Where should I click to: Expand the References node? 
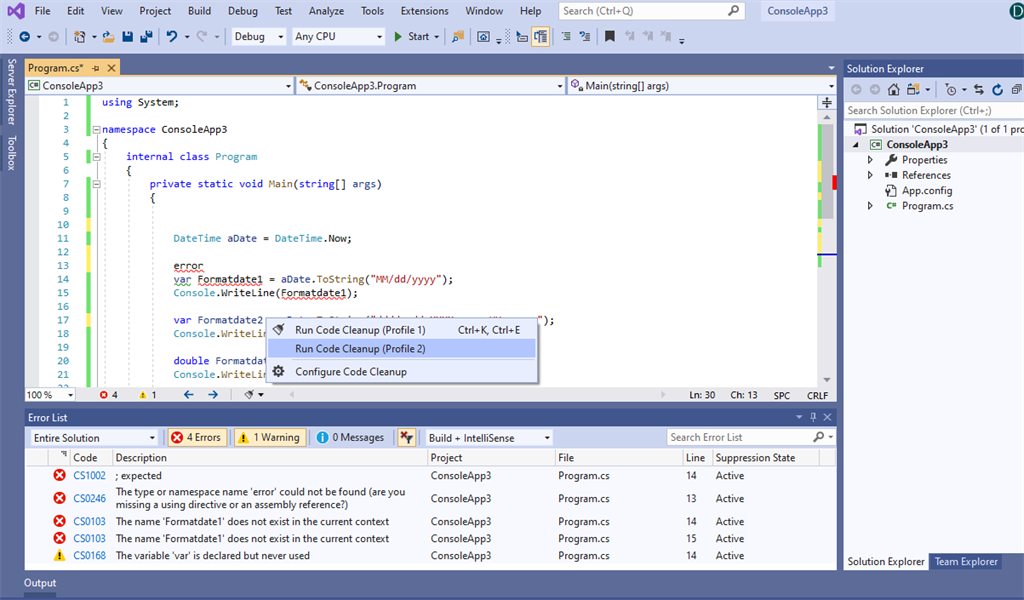pyautogui.click(x=872, y=174)
